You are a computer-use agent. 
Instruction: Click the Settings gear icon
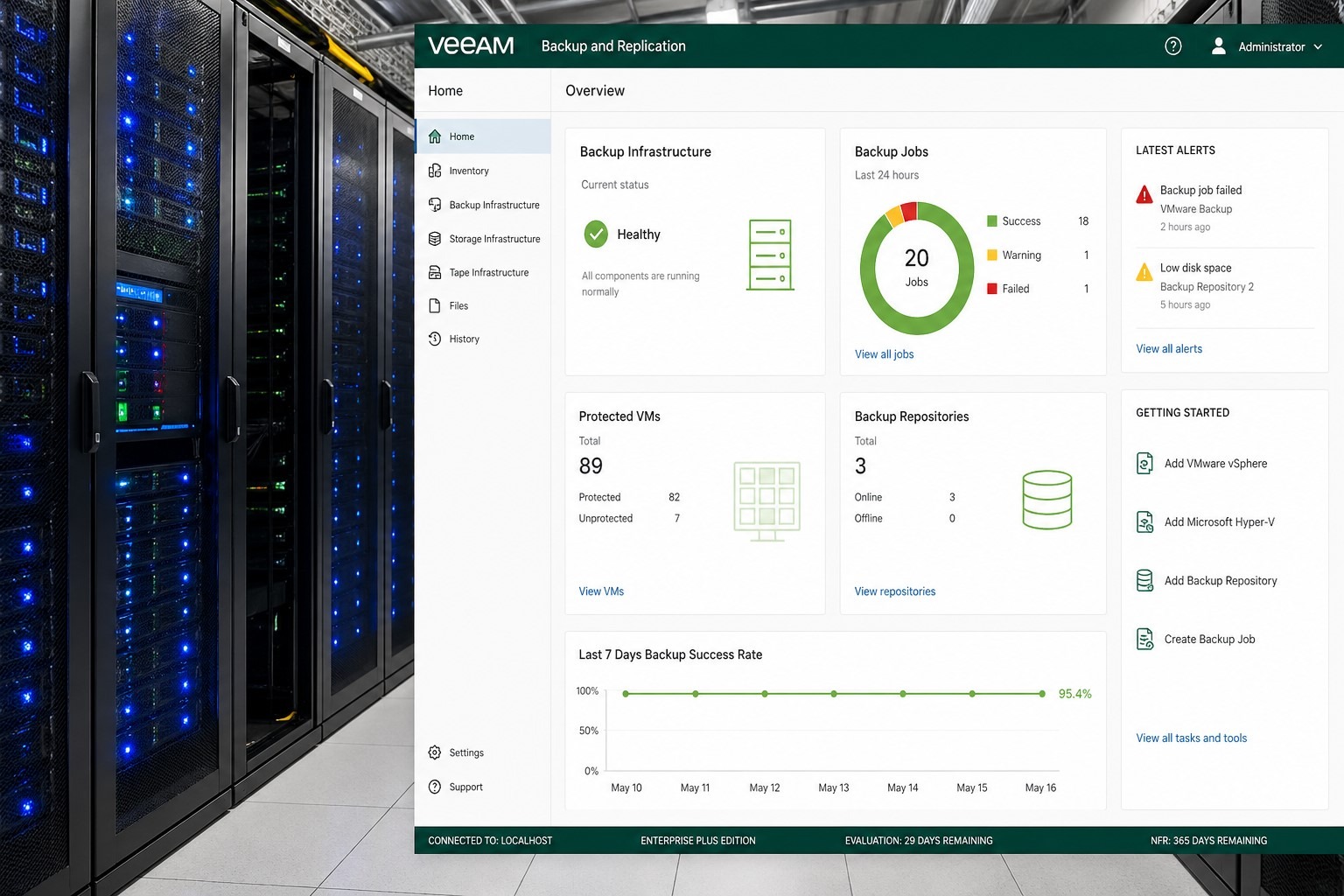click(x=435, y=752)
